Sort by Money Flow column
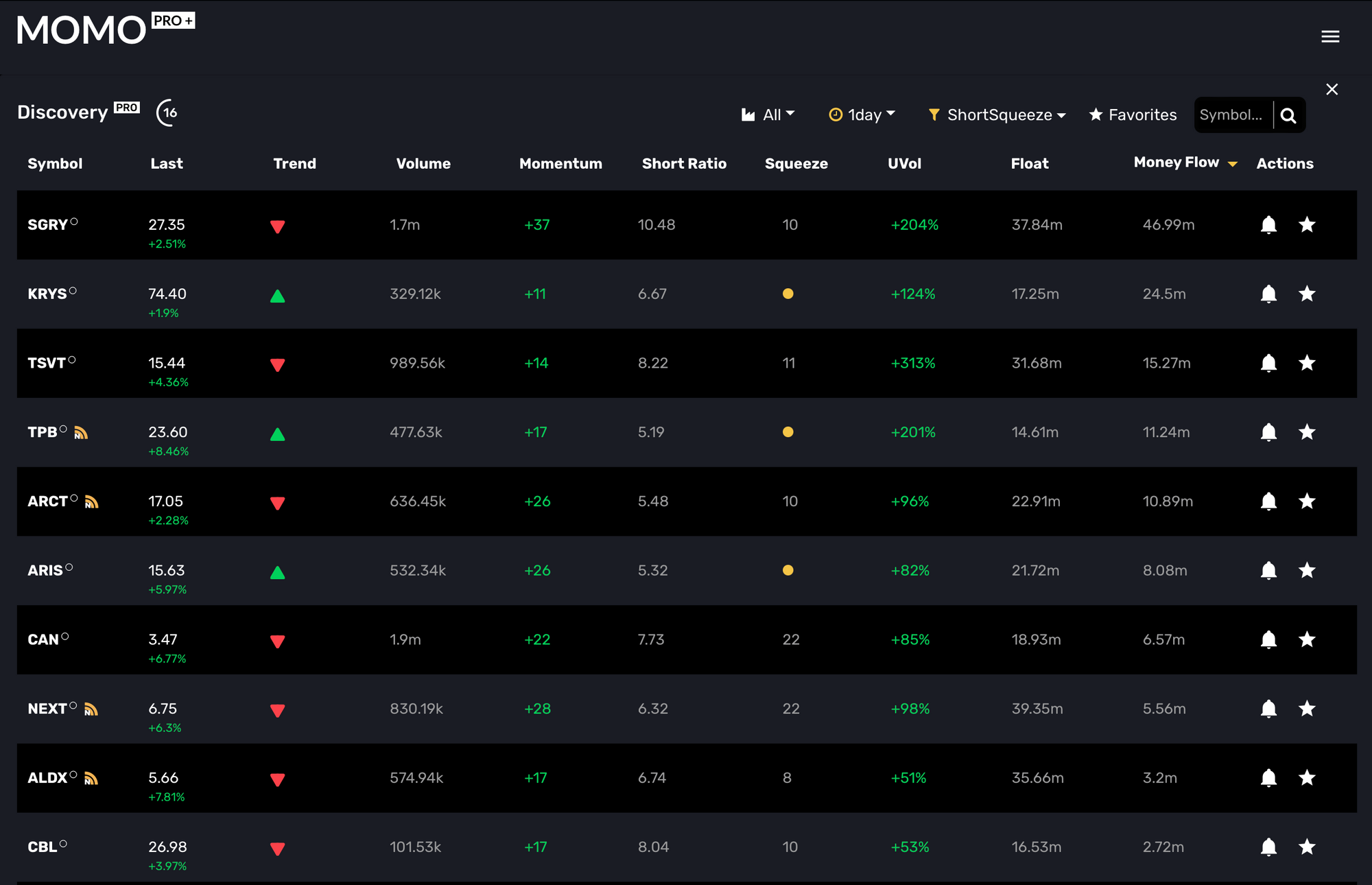This screenshot has width=1372, height=885. click(x=1176, y=163)
